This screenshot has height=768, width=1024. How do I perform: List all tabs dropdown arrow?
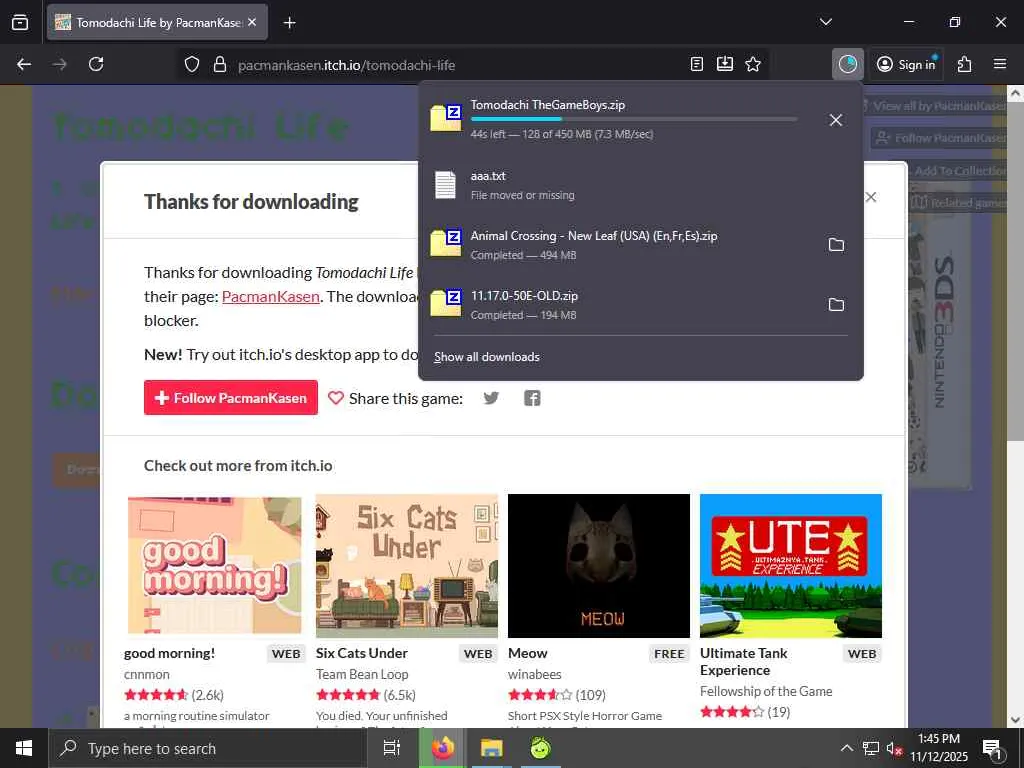825,22
